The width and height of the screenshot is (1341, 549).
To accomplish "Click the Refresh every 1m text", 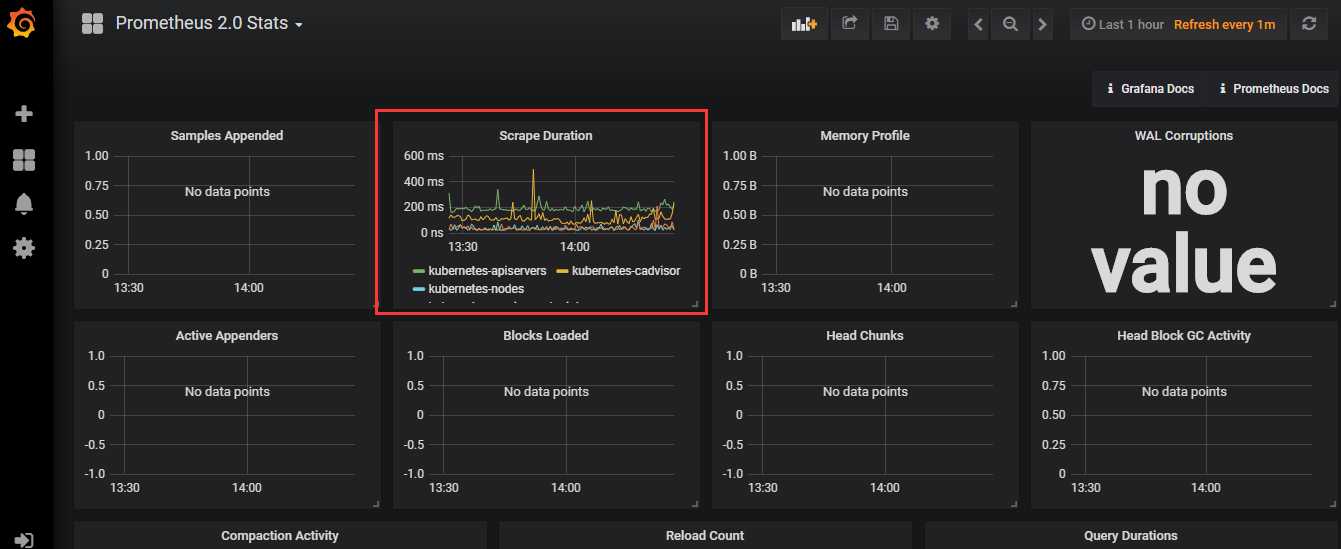I will [x=1224, y=24].
